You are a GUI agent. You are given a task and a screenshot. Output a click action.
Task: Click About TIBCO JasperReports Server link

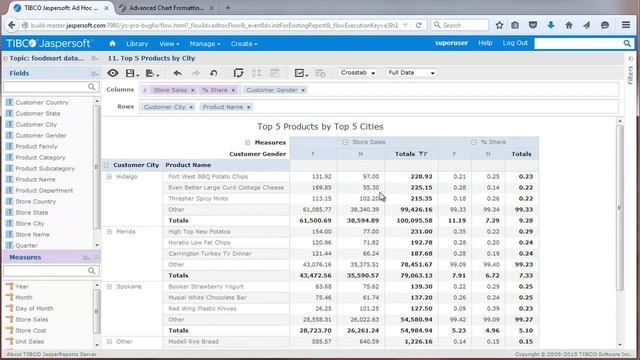51,354
